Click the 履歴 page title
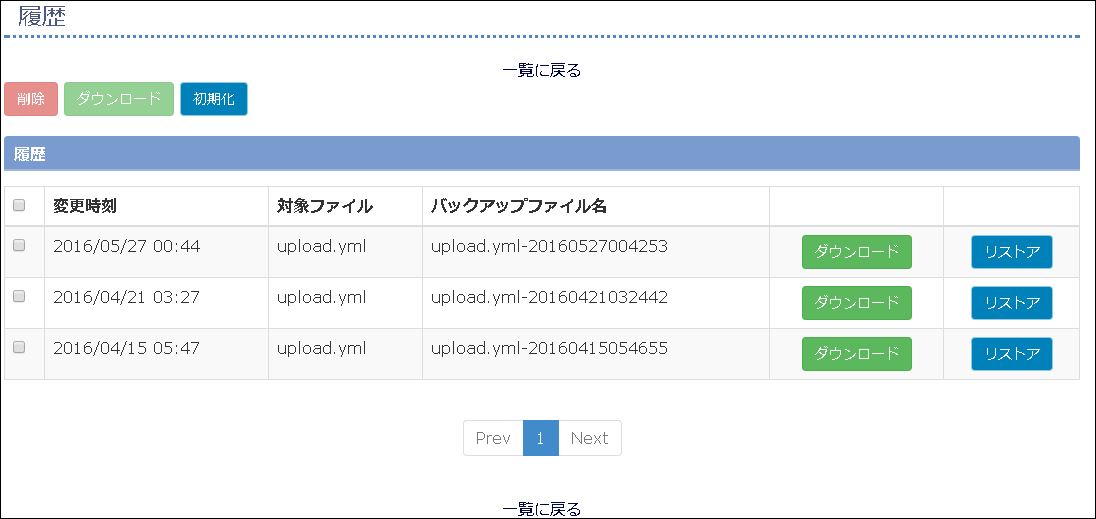 [42, 17]
